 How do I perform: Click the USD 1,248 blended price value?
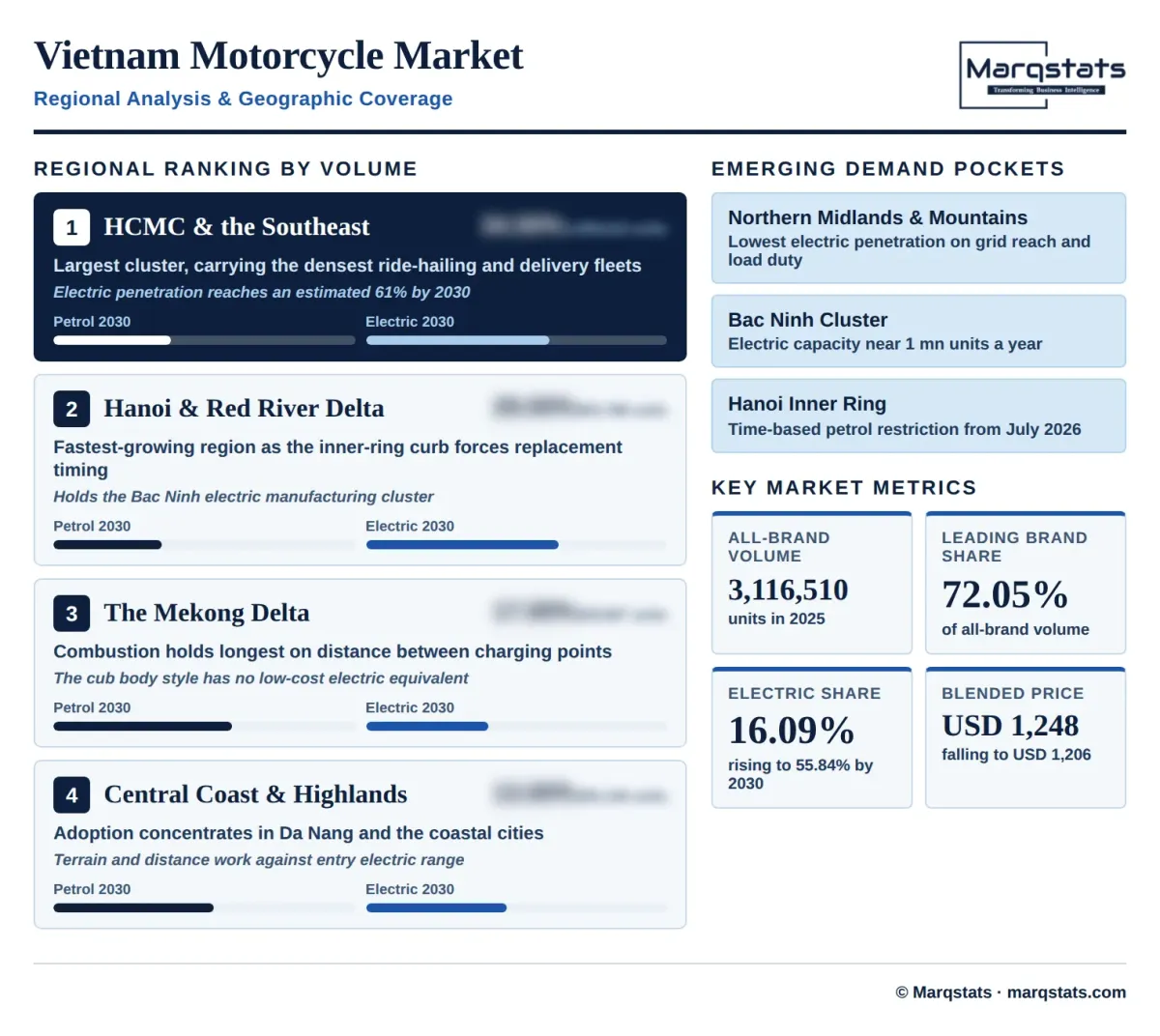1010,726
